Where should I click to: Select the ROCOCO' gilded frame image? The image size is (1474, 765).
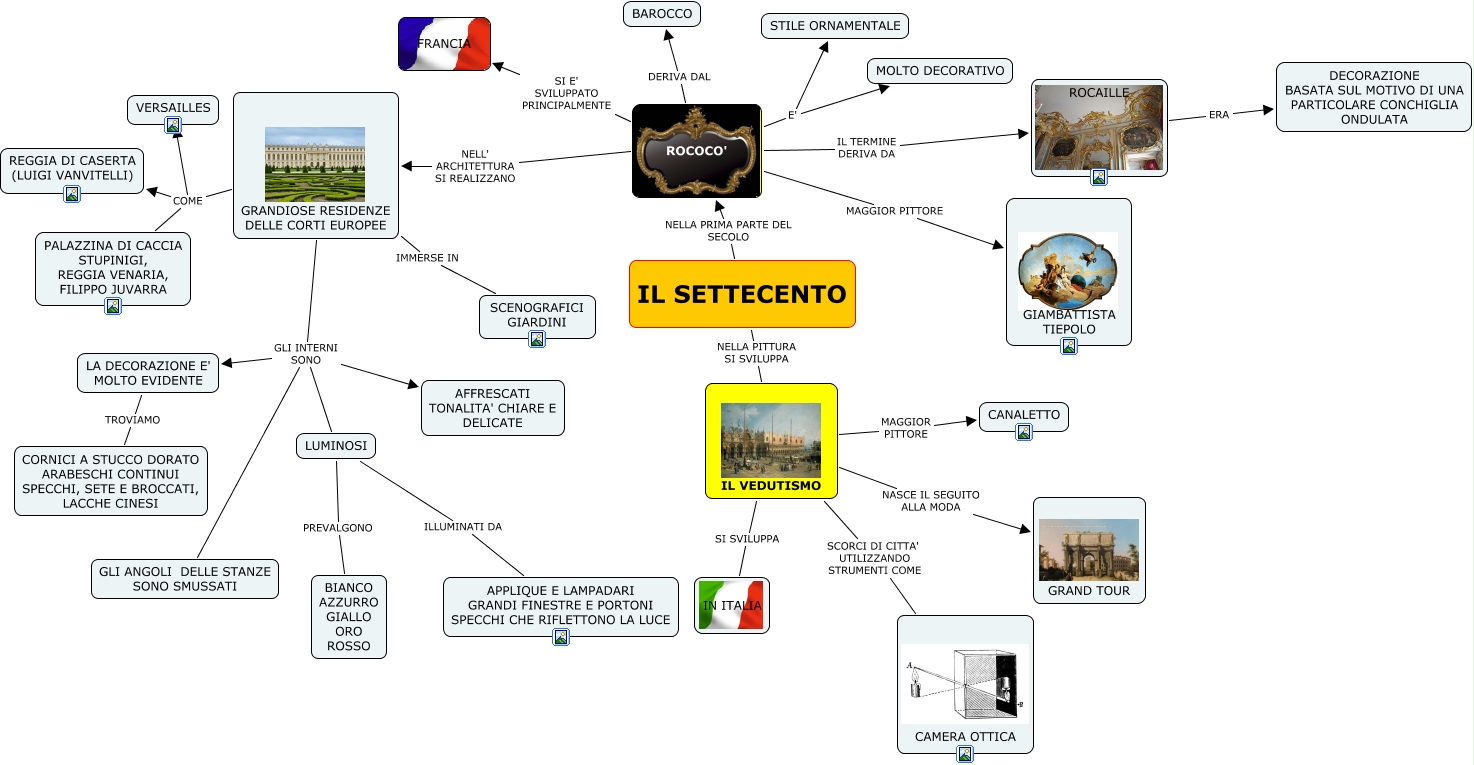[x=697, y=151]
